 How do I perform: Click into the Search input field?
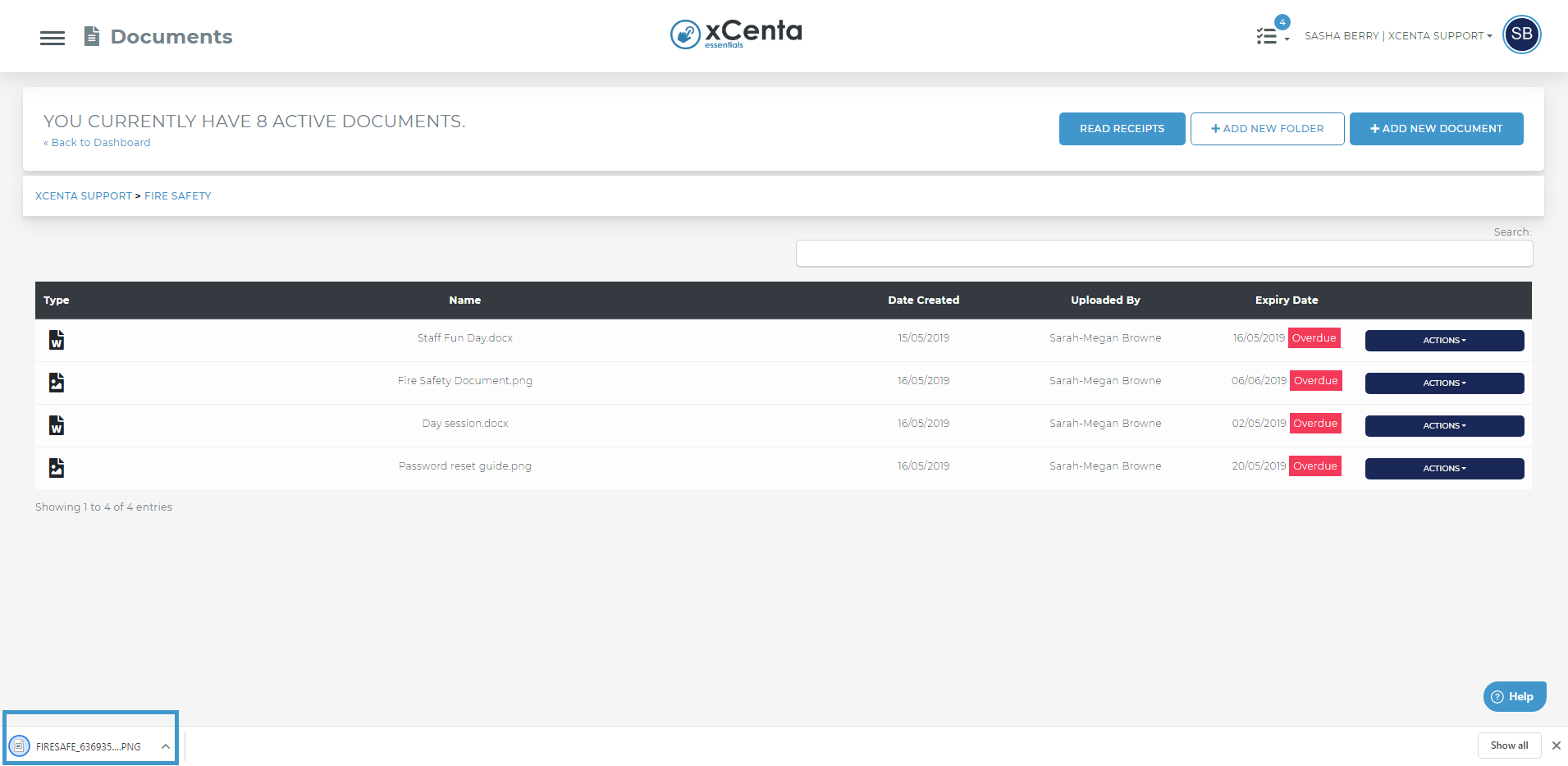pyautogui.click(x=1163, y=254)
